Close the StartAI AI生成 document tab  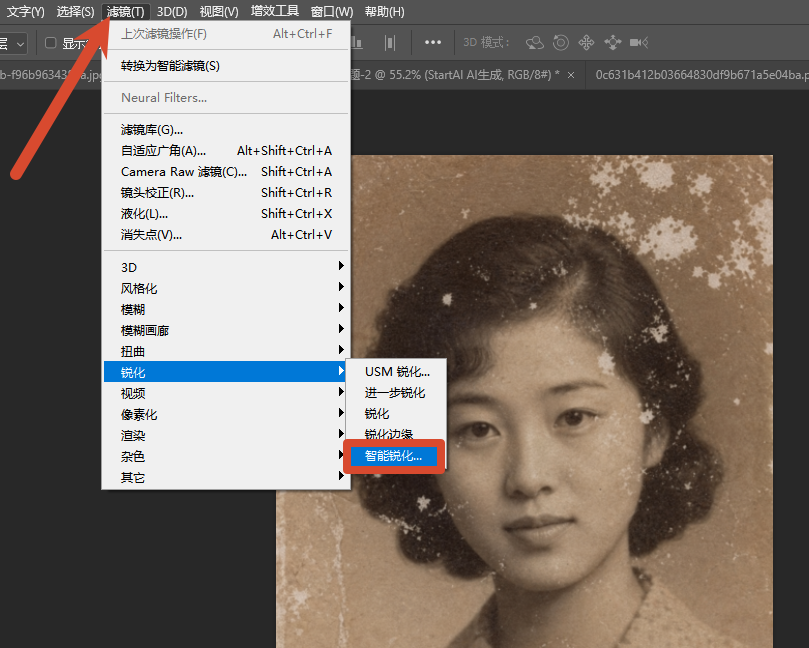(571, 75)
